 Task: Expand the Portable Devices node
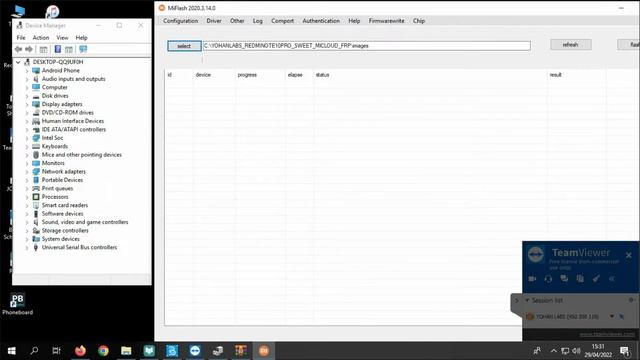point(27,180)
